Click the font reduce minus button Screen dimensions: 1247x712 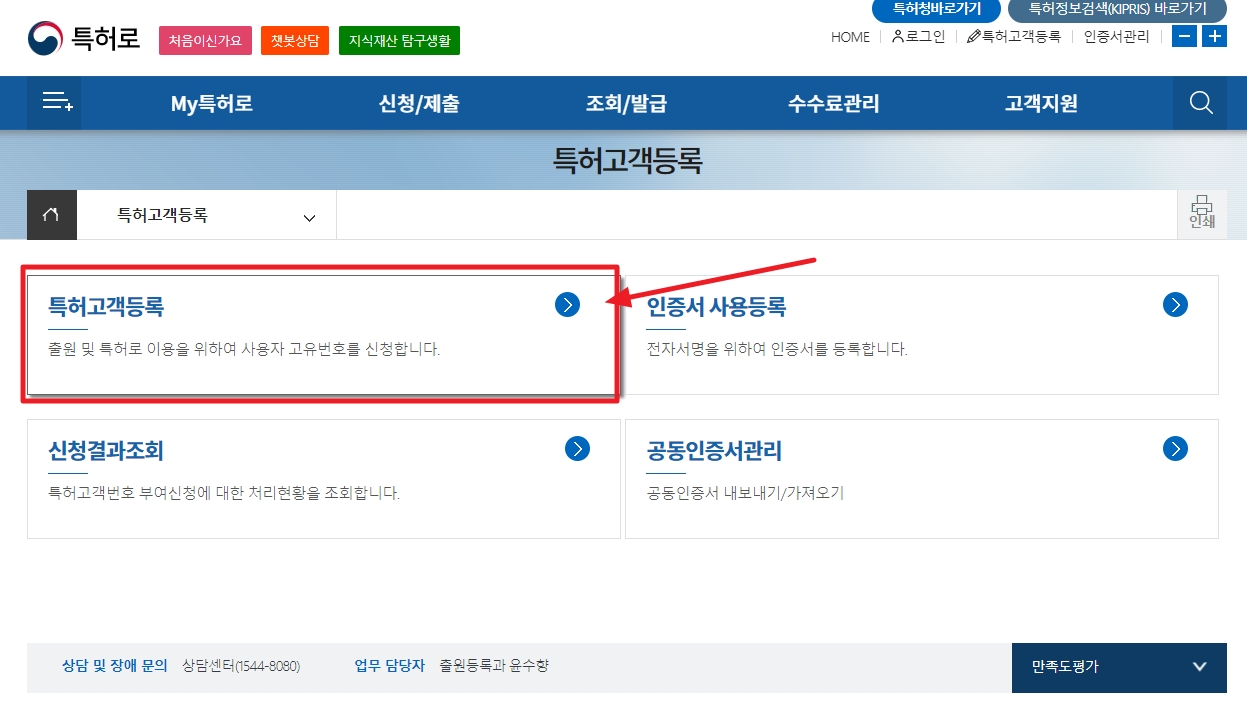click(x=1184, y=36)
